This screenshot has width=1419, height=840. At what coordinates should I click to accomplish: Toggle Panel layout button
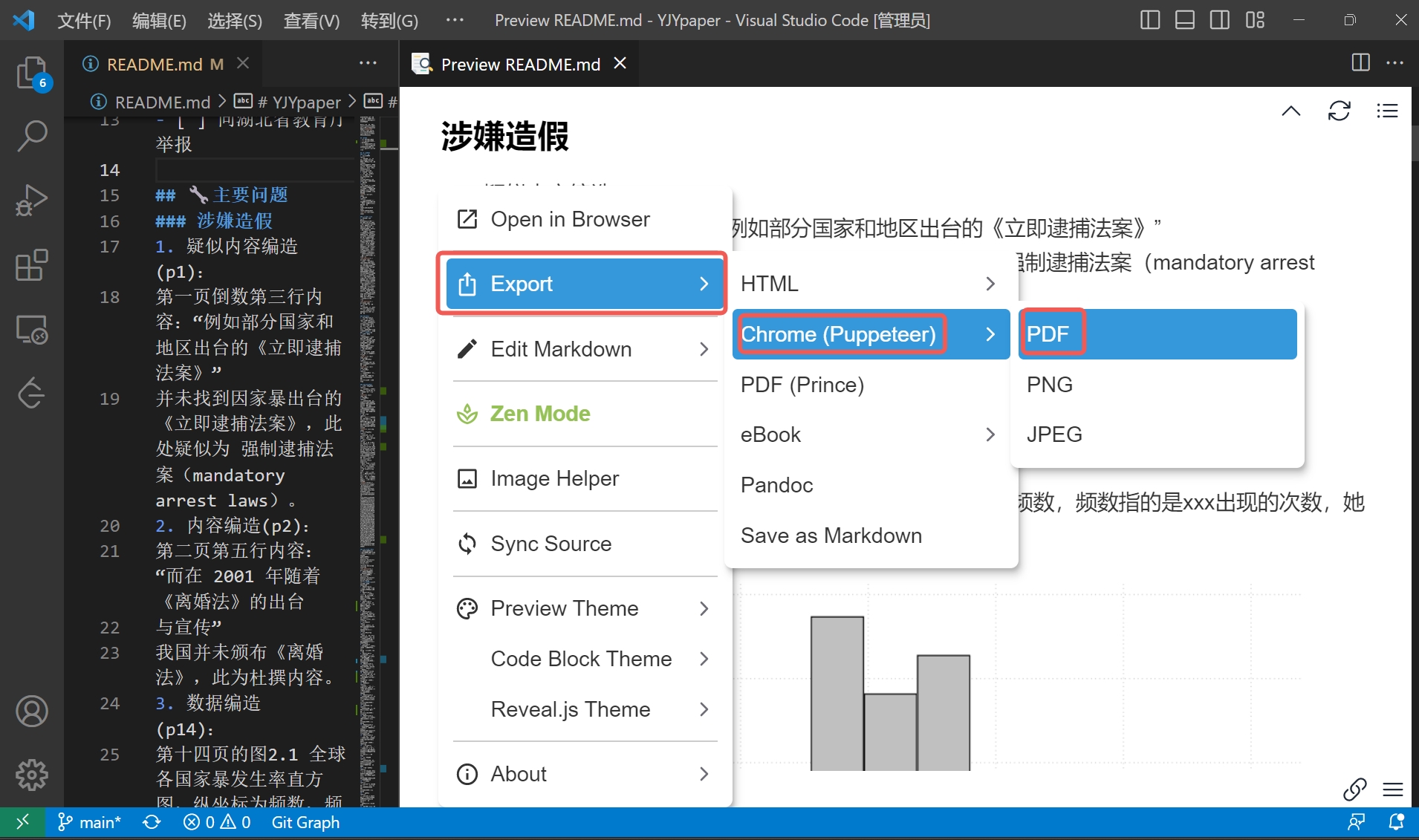click(1185, 20)
